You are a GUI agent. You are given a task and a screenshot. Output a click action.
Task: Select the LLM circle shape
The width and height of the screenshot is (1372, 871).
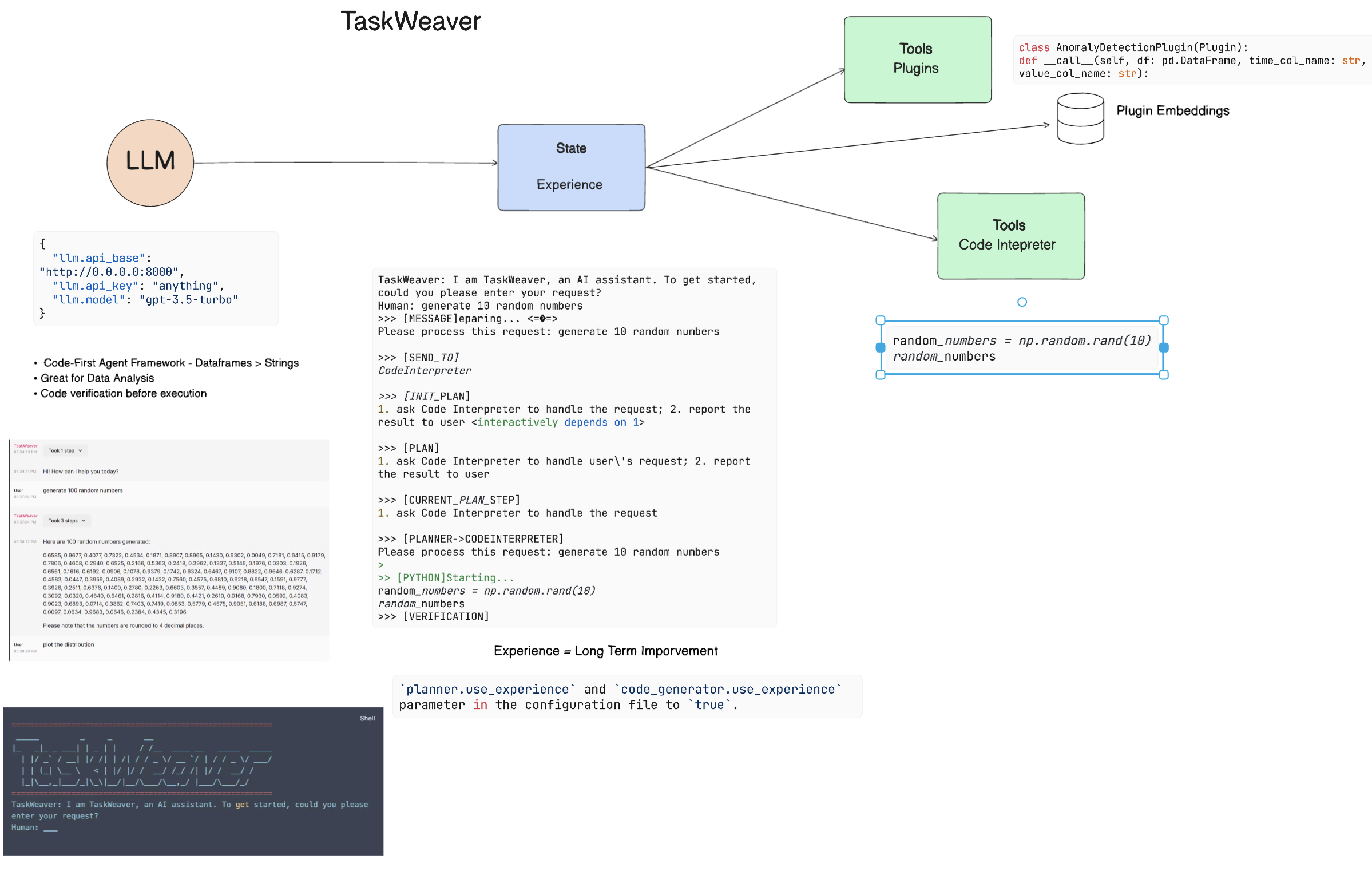coord(150,163)
